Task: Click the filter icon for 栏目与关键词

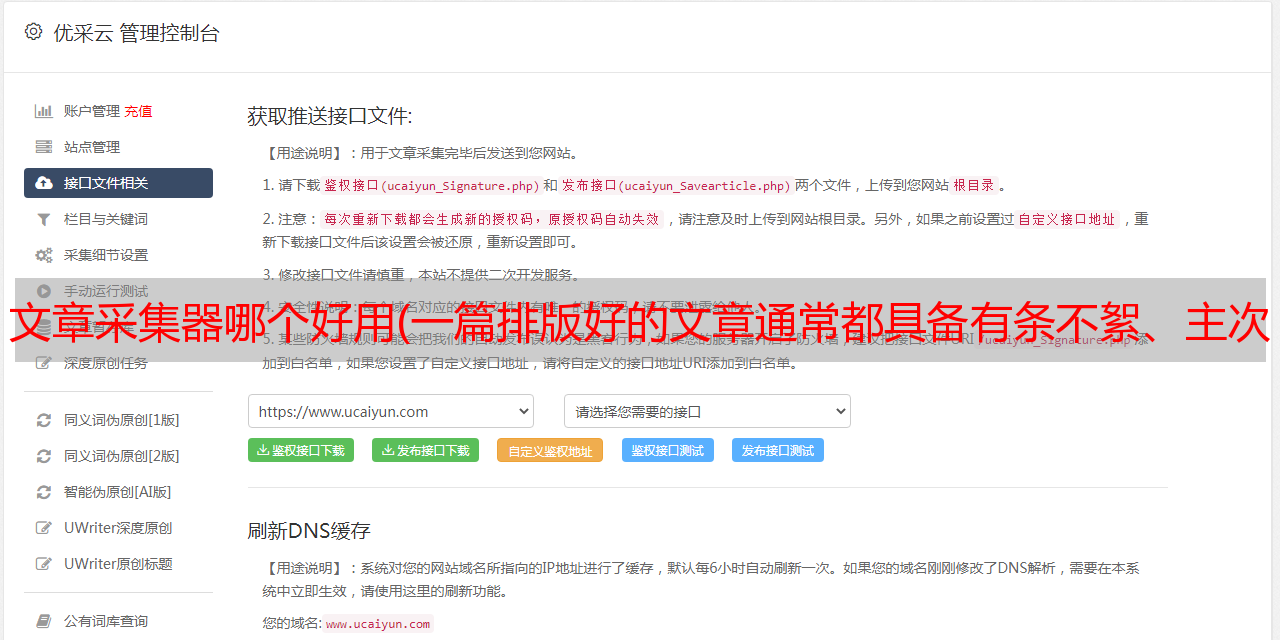Action: pos(44,219)
